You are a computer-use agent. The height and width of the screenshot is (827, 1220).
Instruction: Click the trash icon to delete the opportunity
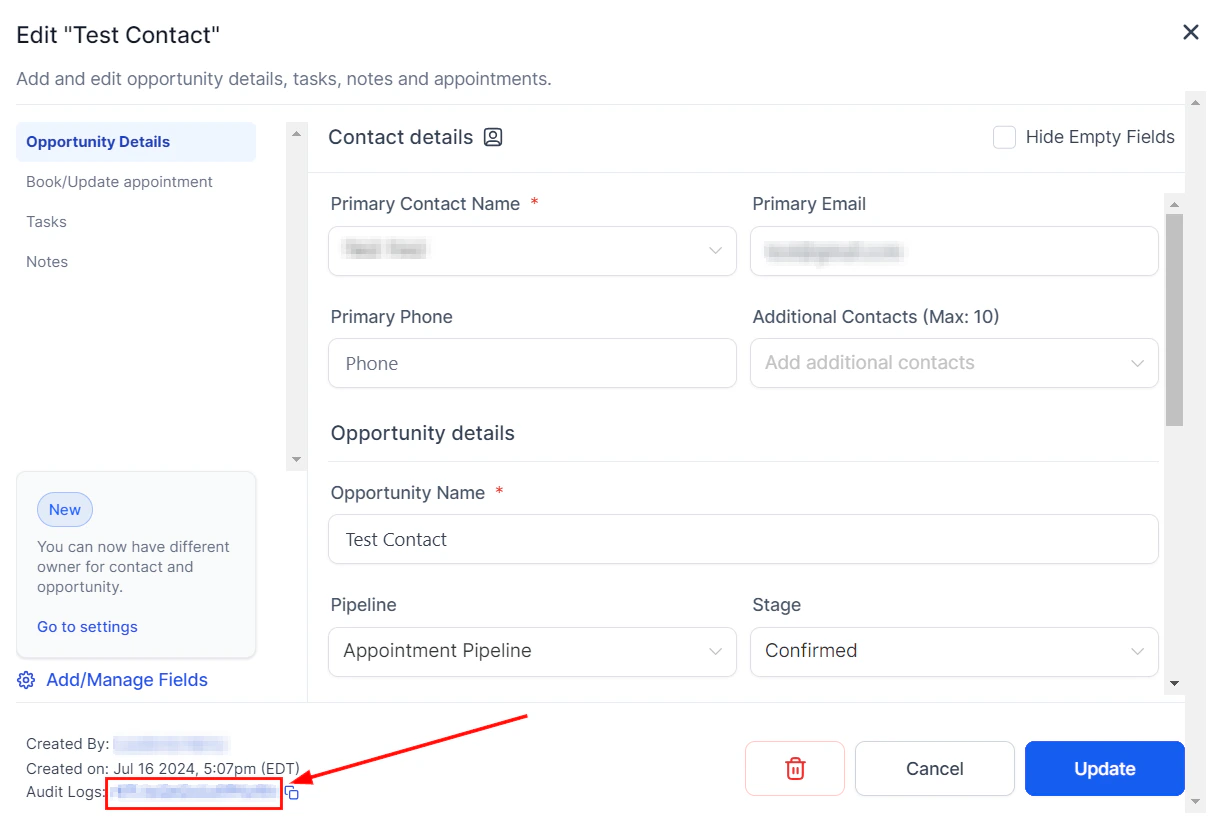(x=794, y=768)
